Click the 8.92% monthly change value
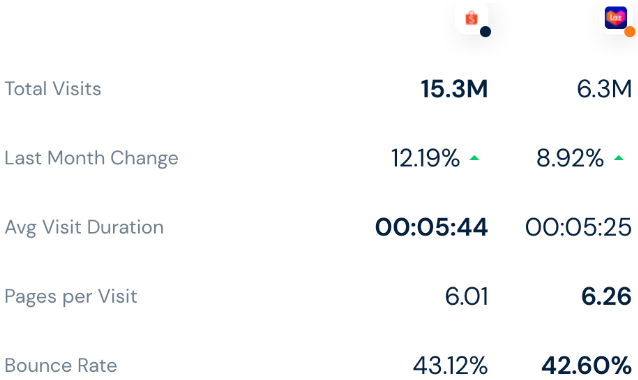Viewport: 638px width, 380px height. click(x=570, y=158)
